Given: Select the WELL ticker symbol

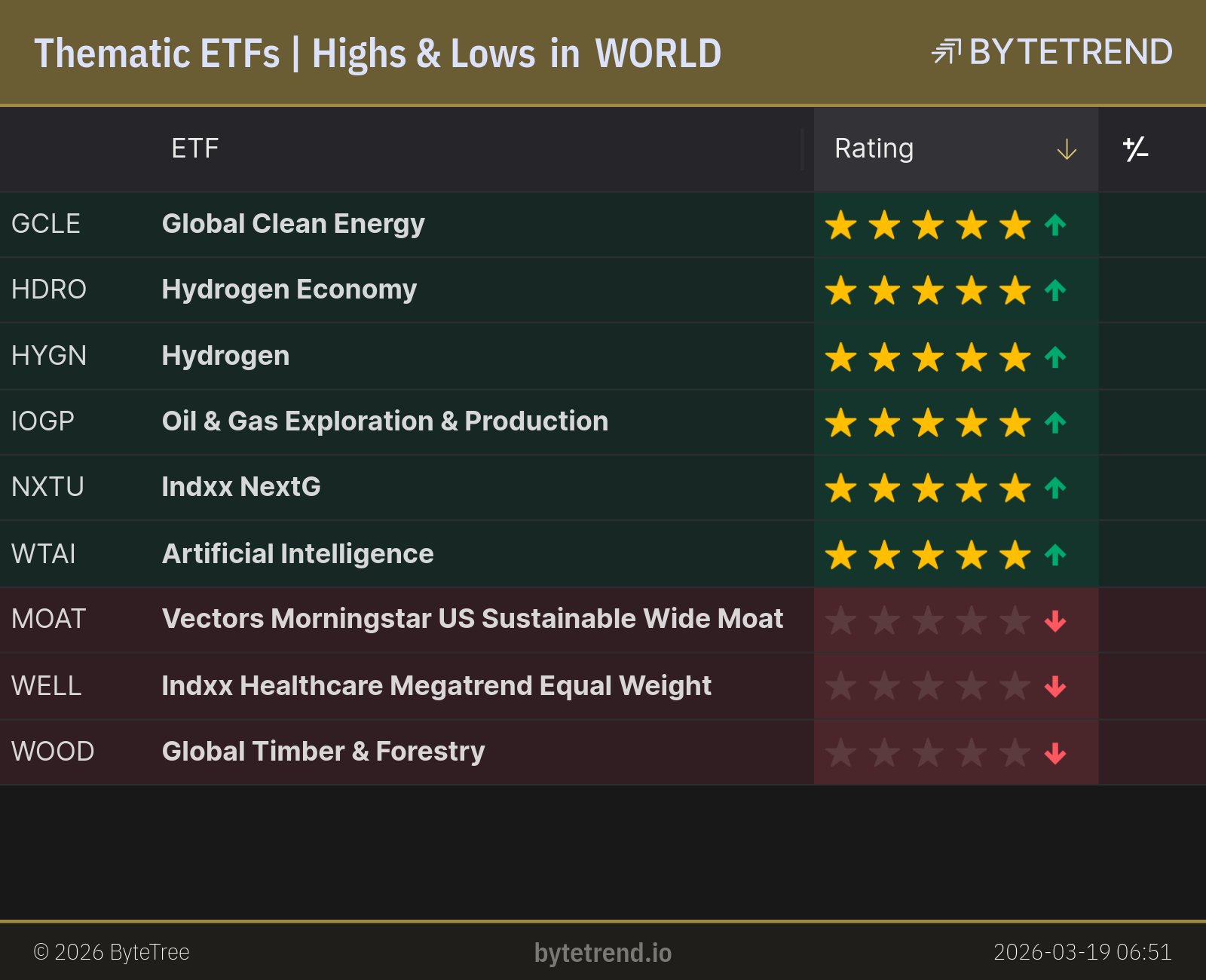Looking at the screenshot, I should point(47,686).
